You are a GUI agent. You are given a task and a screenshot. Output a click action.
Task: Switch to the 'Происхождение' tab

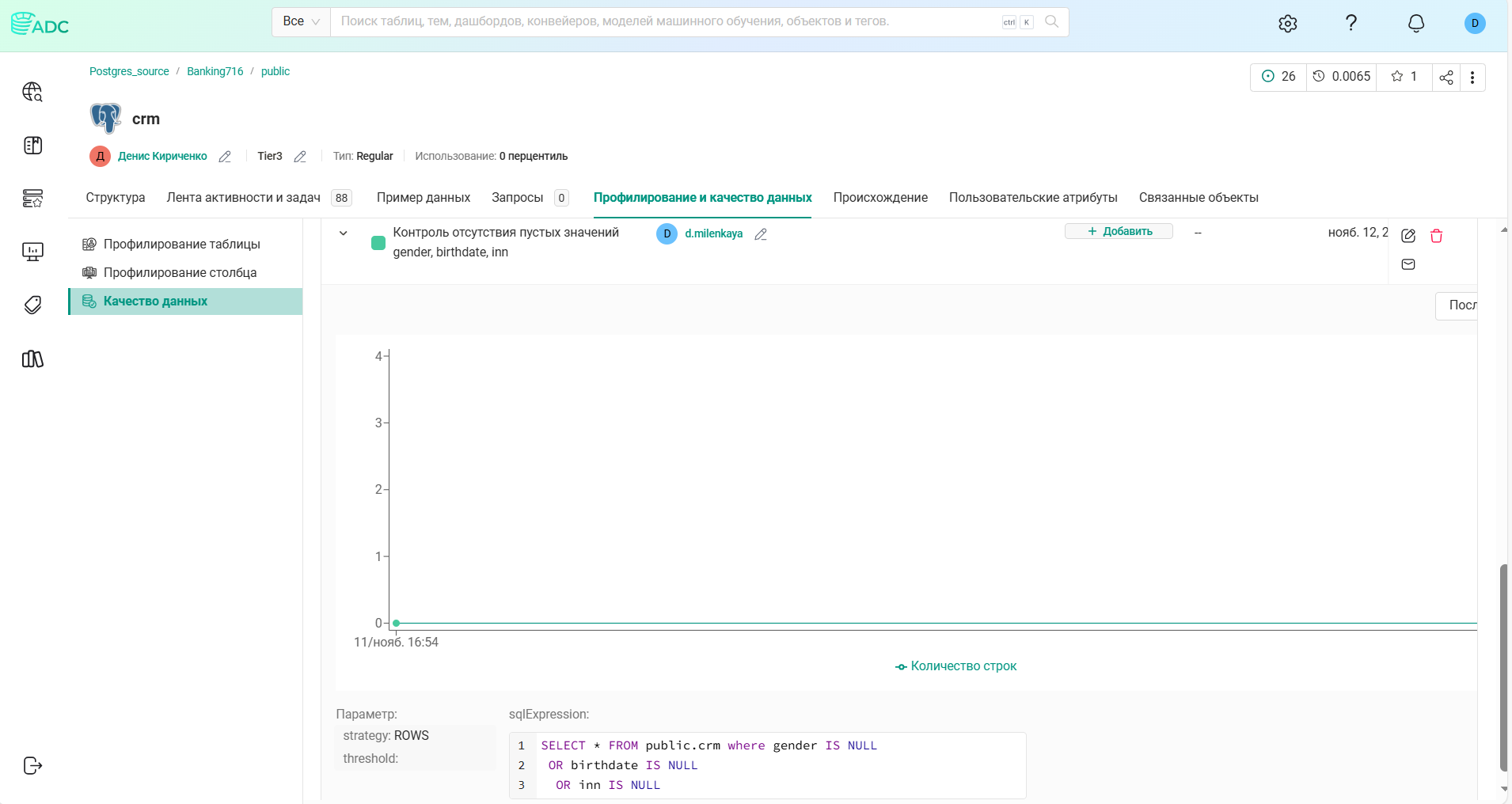coord(881,198)
